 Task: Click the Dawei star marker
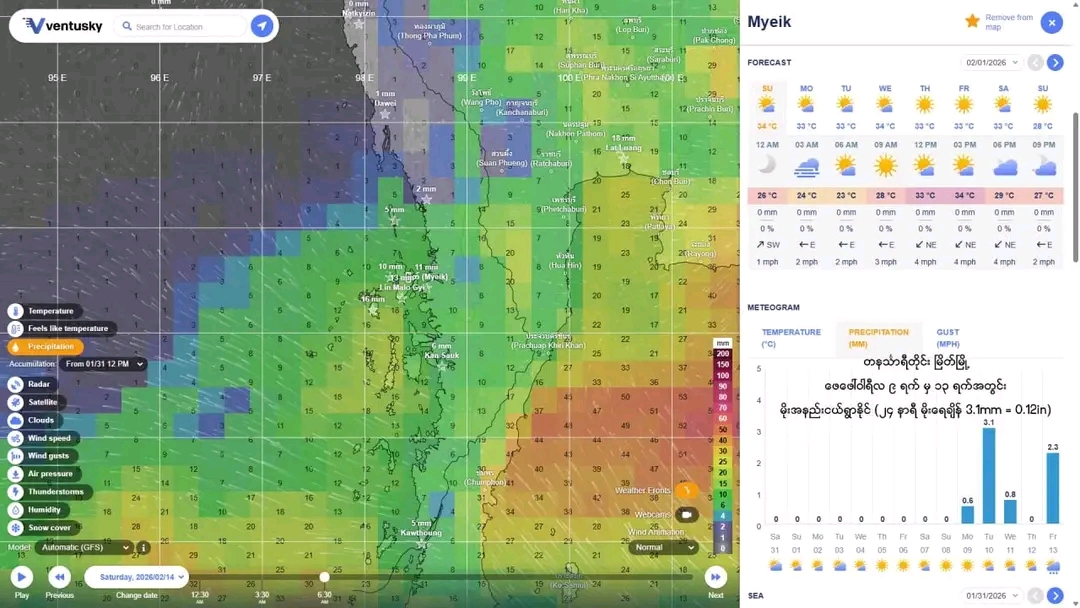pos(385,114)
